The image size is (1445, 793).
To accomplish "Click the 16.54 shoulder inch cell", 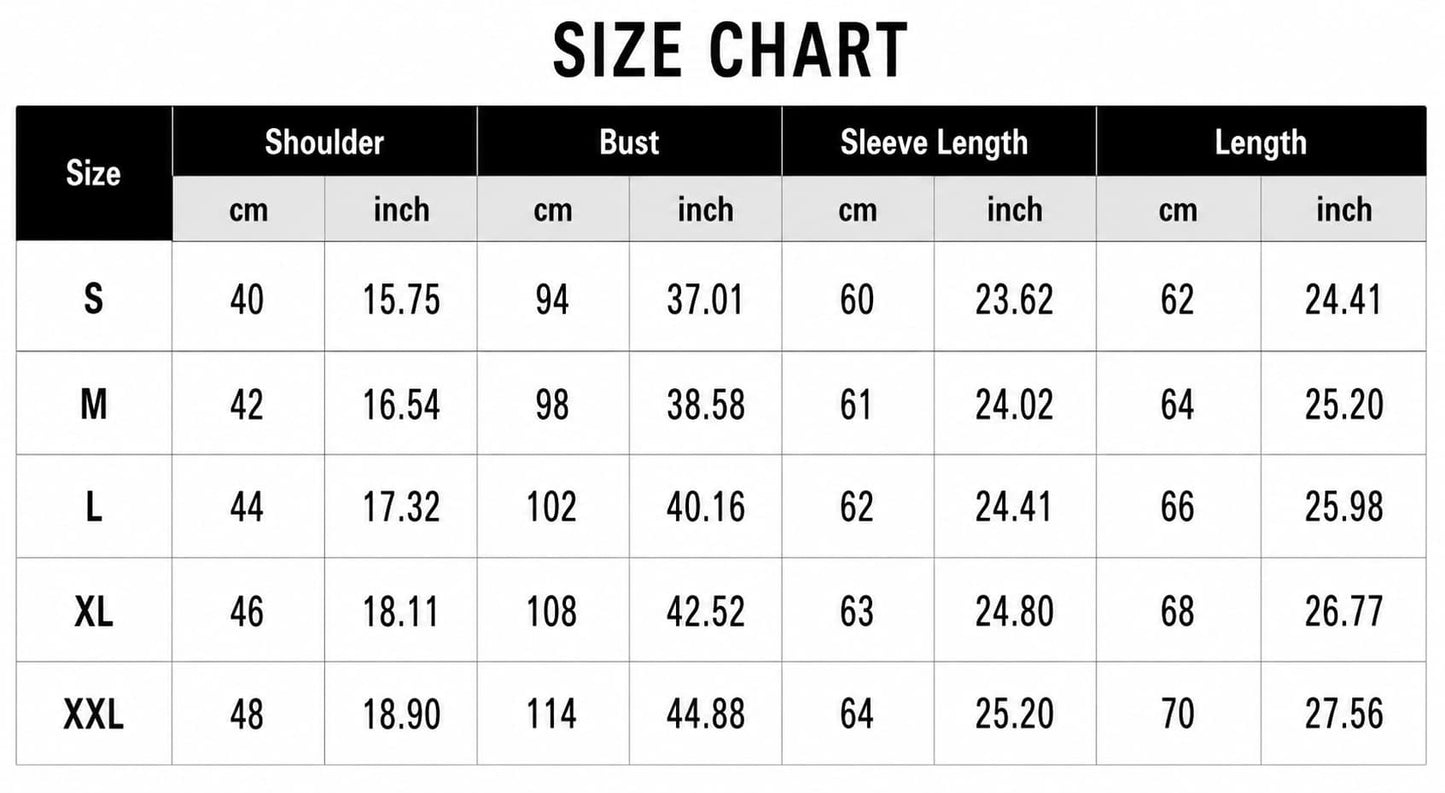I will (401, 404).
